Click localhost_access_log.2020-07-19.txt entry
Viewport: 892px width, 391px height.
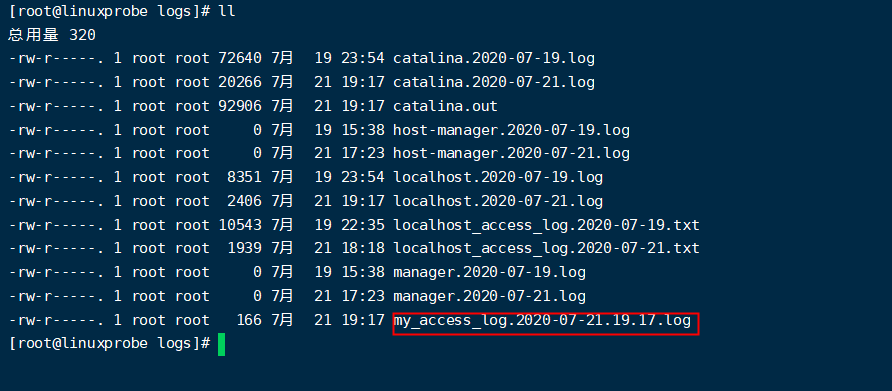(546, 225)
